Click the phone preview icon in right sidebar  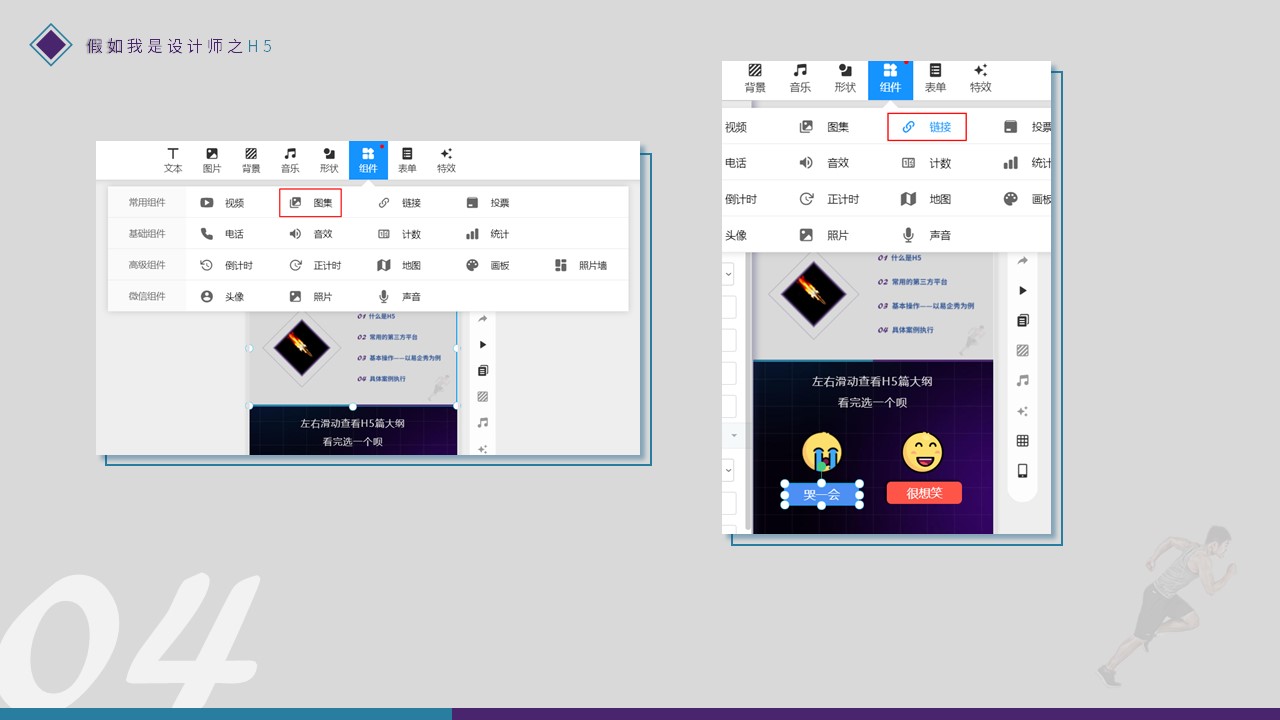pos(1022,470)
